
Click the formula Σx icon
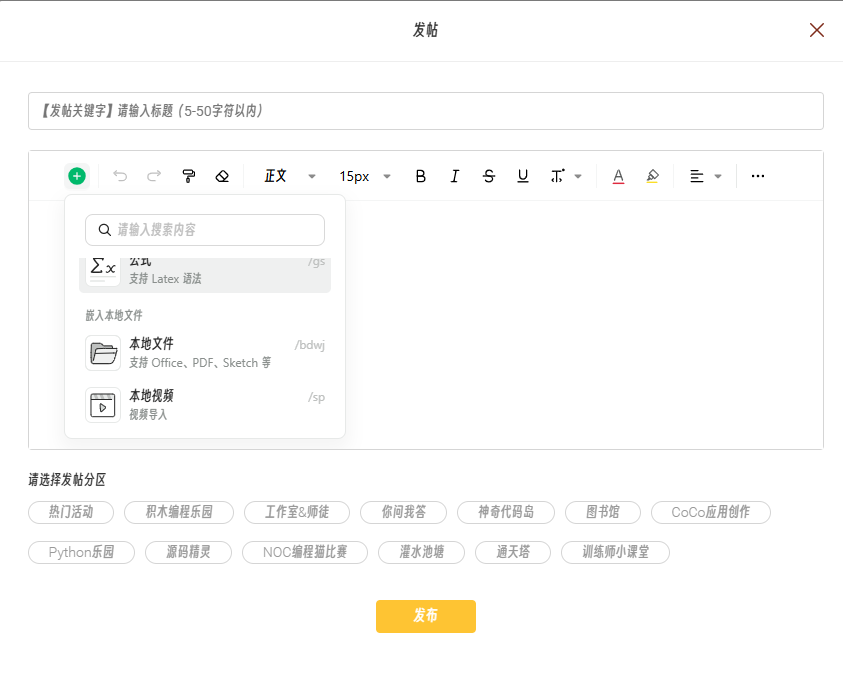tap(103, 269)
